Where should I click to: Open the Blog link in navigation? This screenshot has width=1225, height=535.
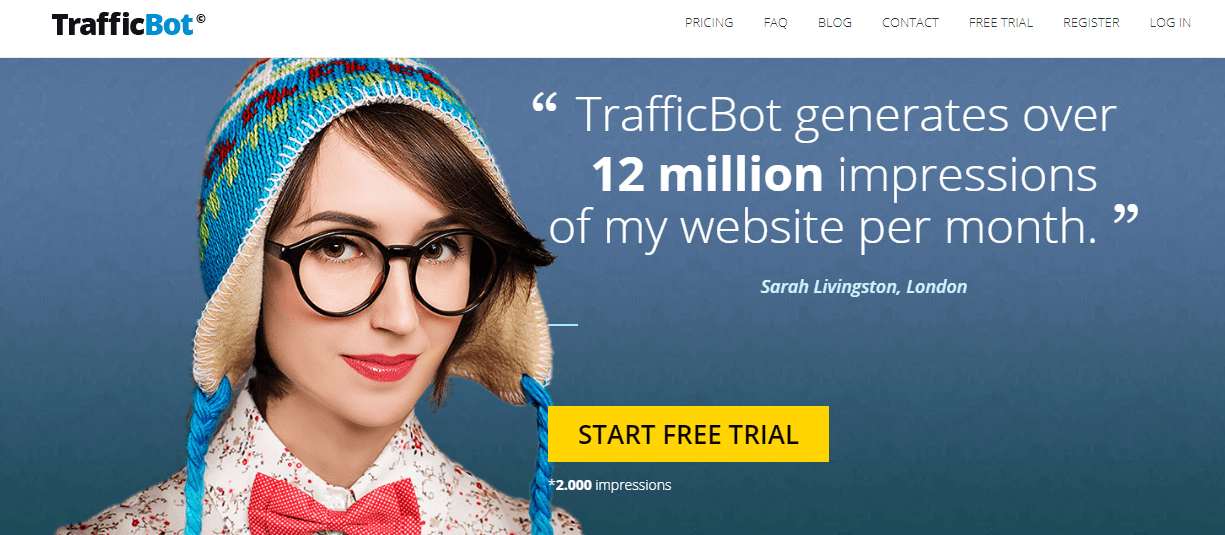click(x=835, y=23)
